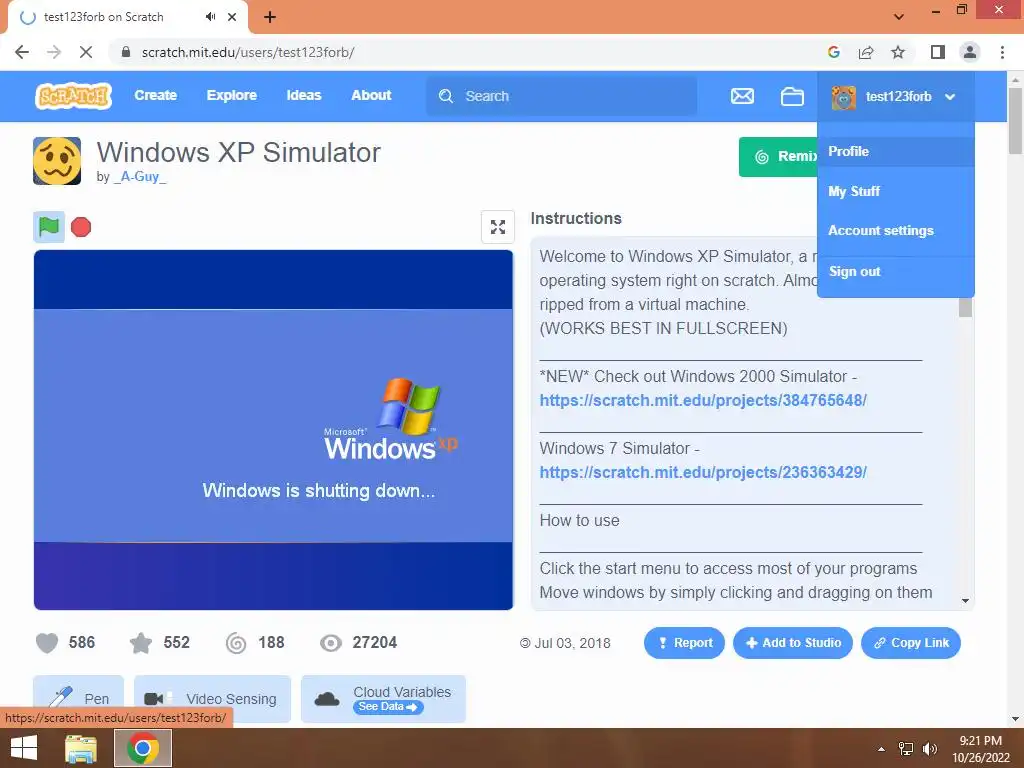Click the Pen extension chip
The height and width of the screenshot is (768, 1024).
pyautogui.click(x=78, y=699)
